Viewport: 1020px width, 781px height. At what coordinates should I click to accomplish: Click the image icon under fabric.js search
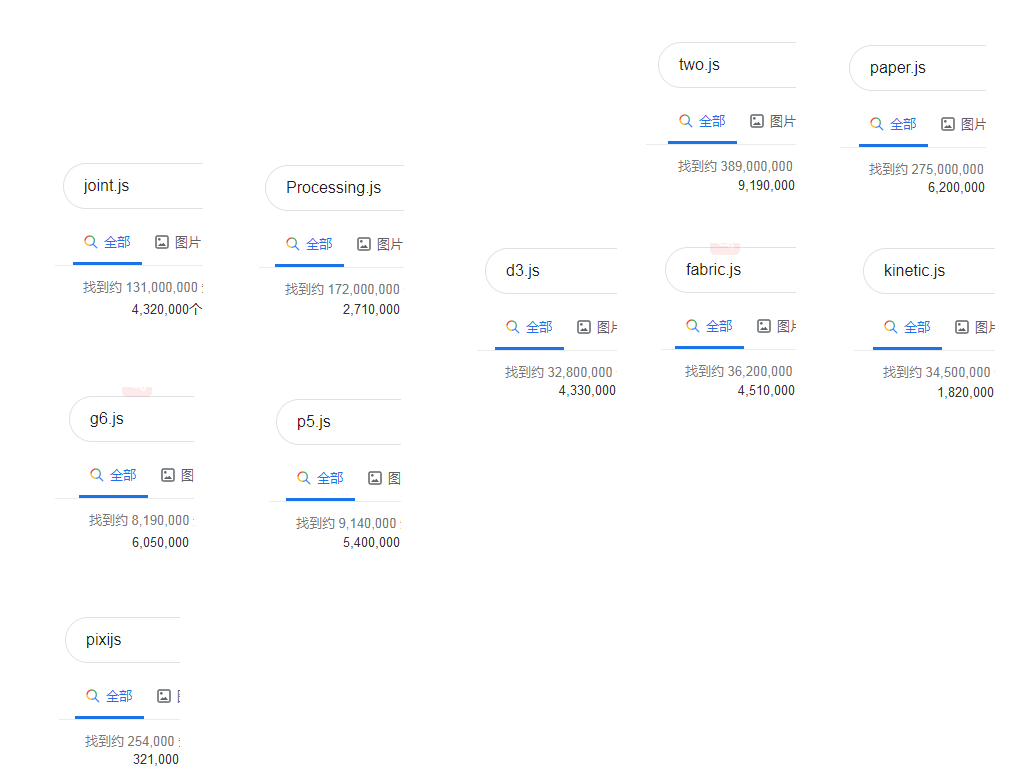(764, 326)
